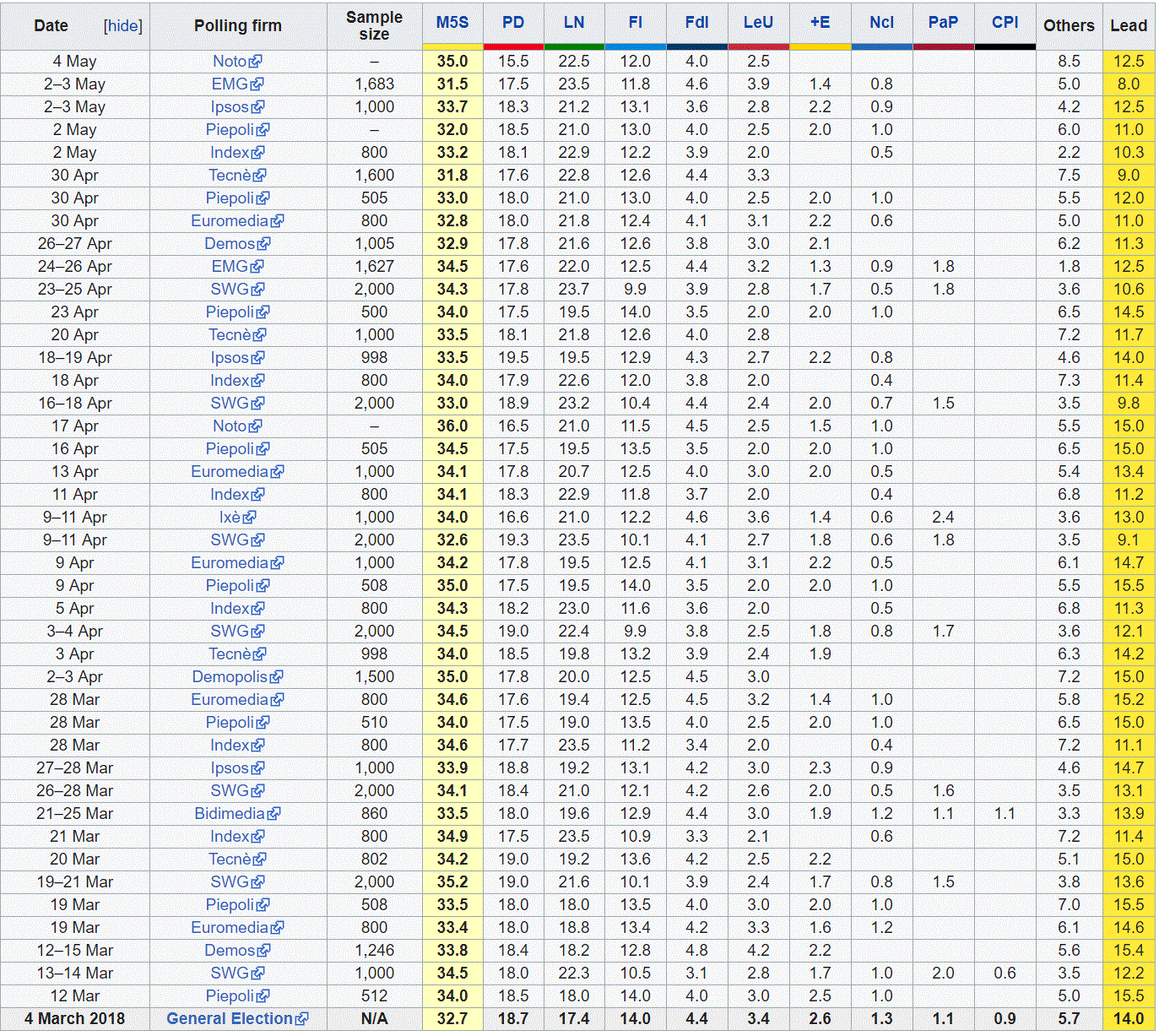The height and width of the screenshot is (1036, 1159).
Task: Click the Sample size column header
Action: tap(374, 26)
